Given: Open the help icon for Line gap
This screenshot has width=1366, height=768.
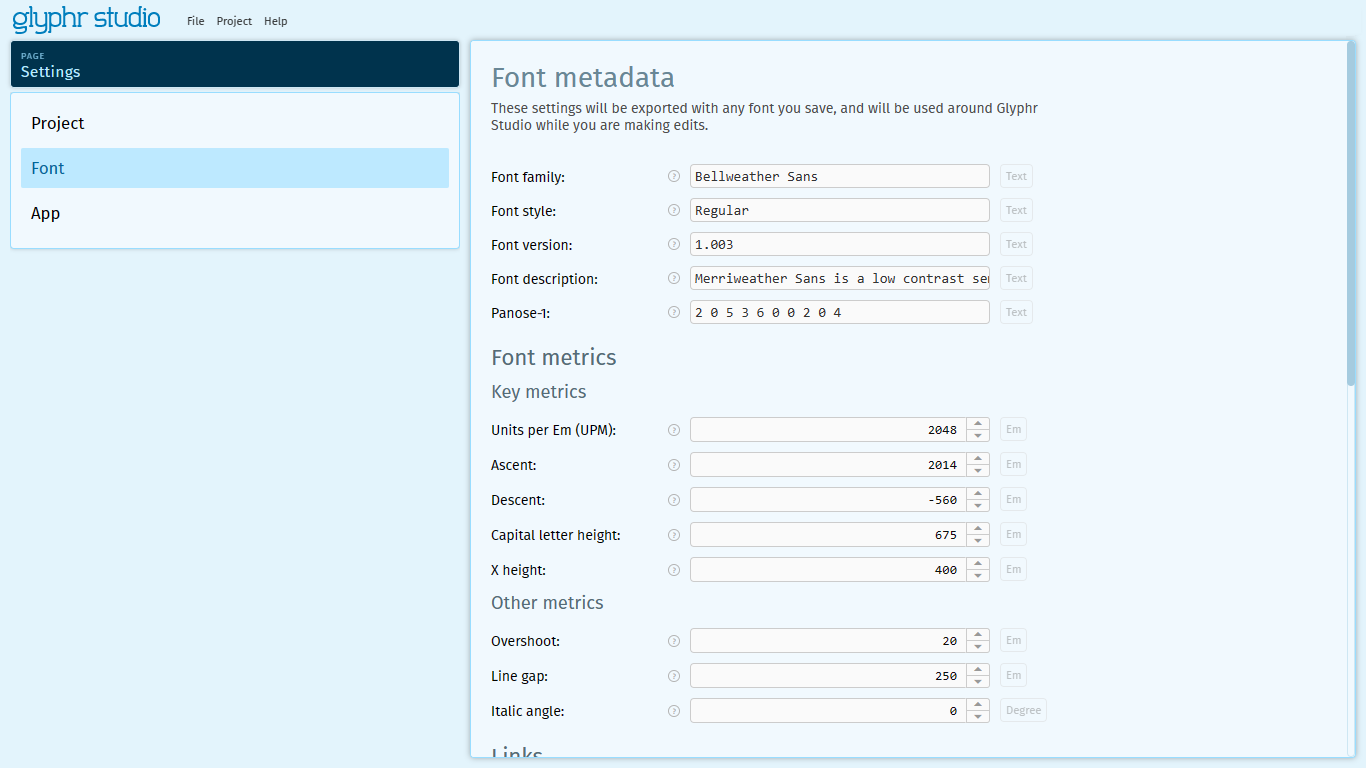Looking at the screenshot, I should click(x=674, y=676).
